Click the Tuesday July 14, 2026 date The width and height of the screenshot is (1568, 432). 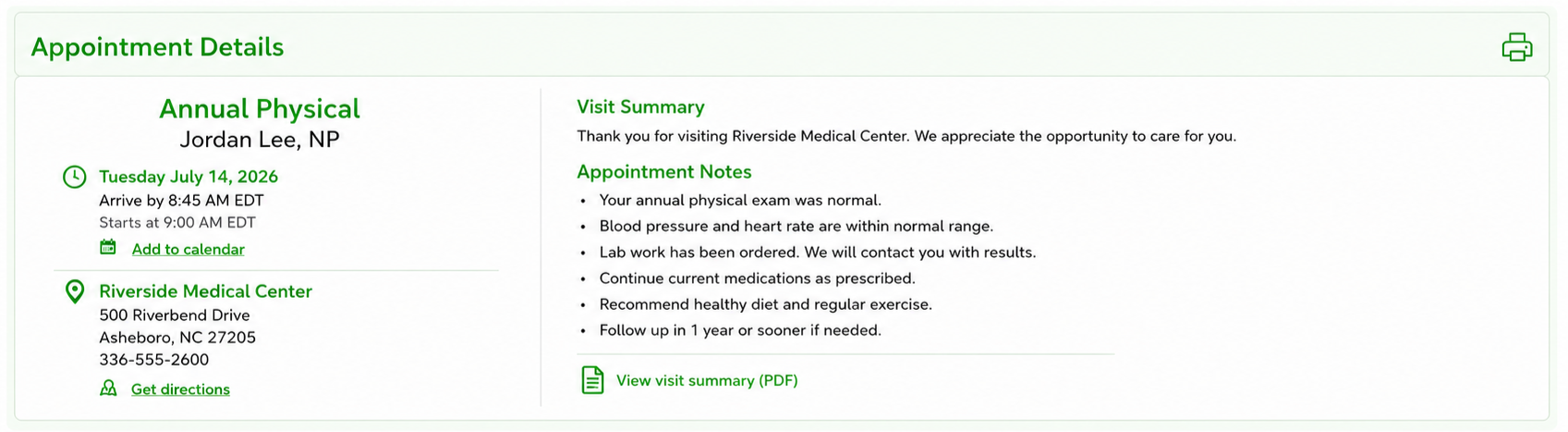(188, 177)
